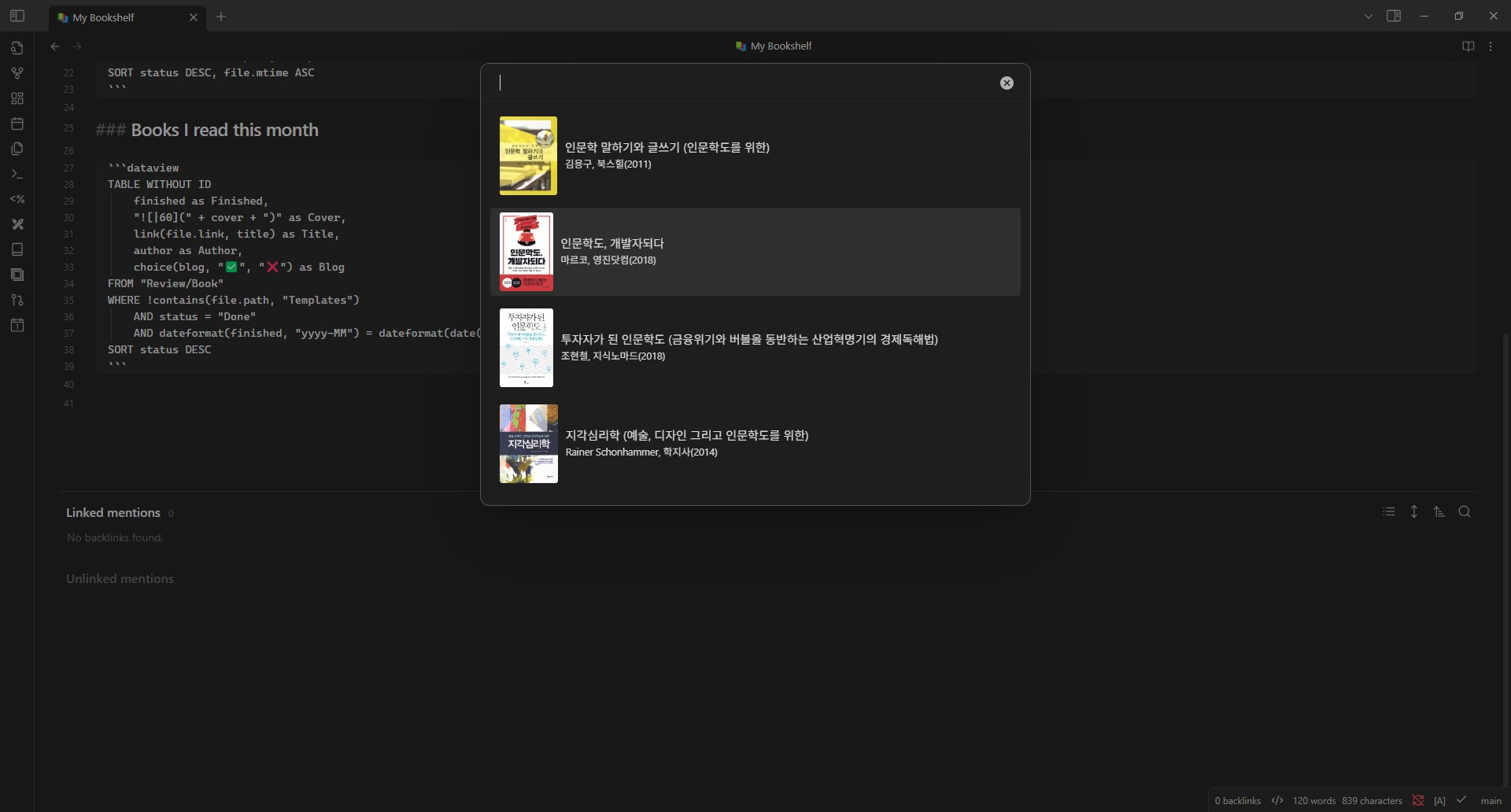The width and height of the screenshot is (1511, 812).
Task: Click the [A] status bar indicator
Action: pyautogui.click(x=1439, y=801)
